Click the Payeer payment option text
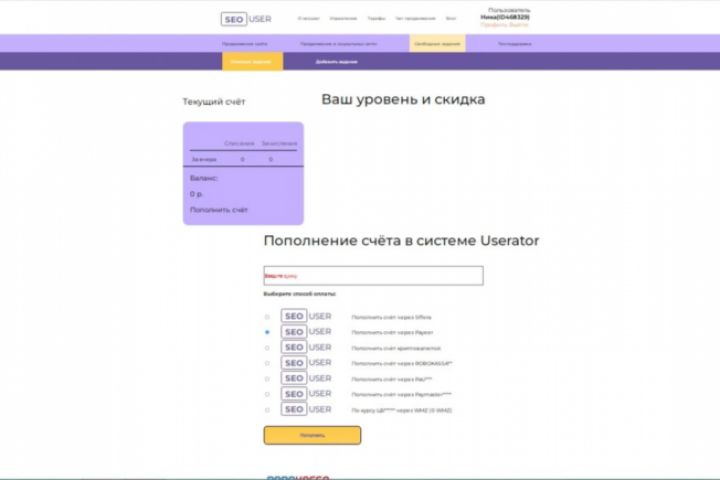This screenshot has width=720, height=480. [x=392, y=332]
